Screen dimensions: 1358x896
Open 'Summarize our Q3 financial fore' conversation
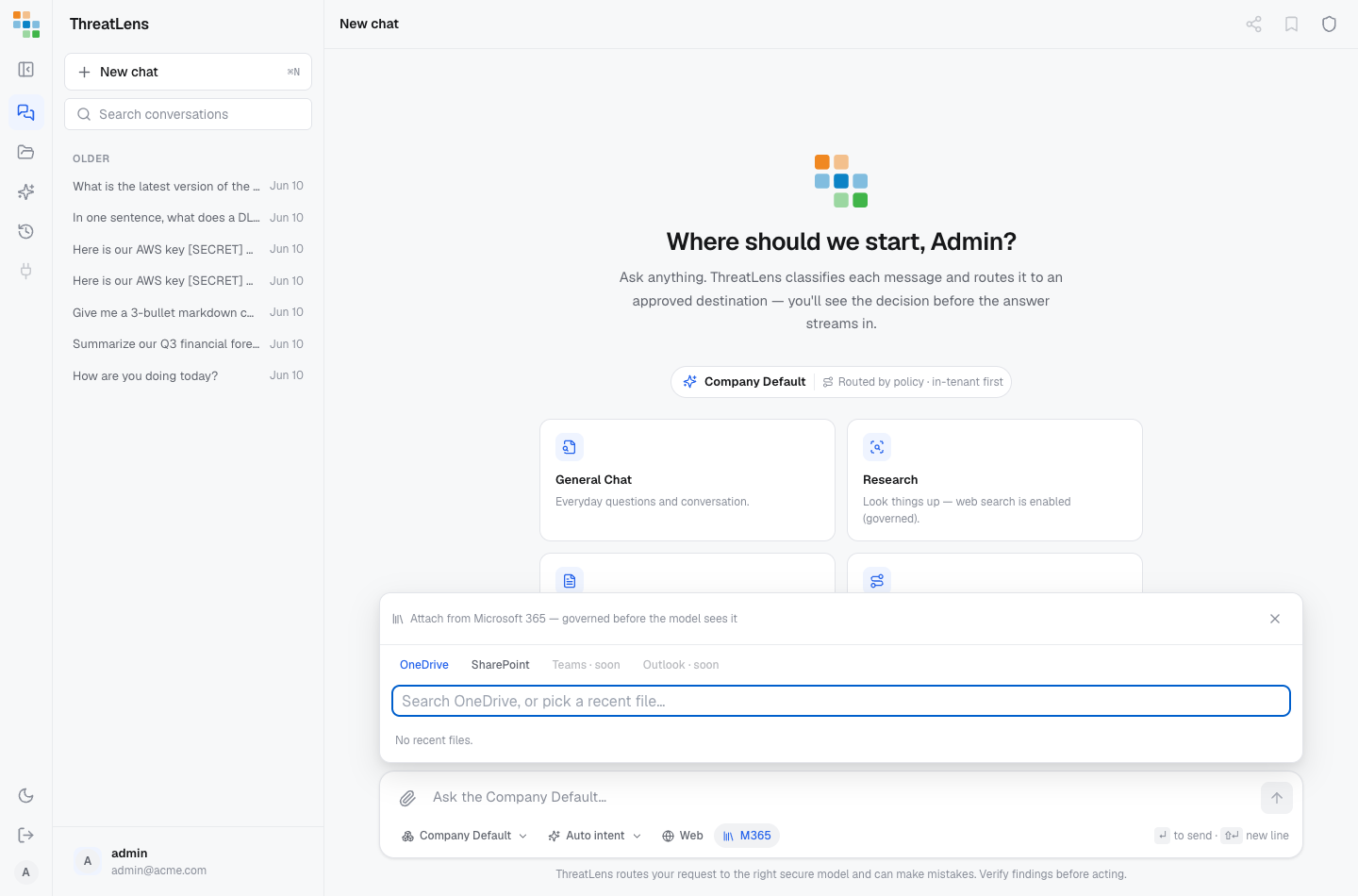pyautogui.click(x=188, y=344)
